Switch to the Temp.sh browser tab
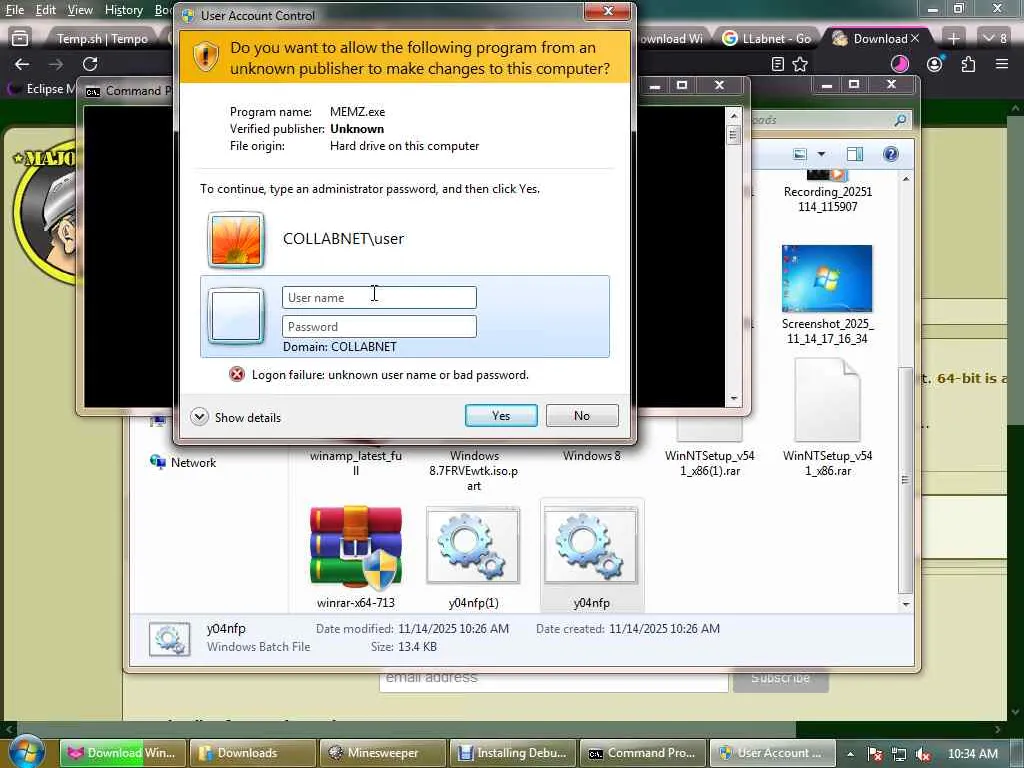The image size is (1024, 768). (x=102, y=39)
